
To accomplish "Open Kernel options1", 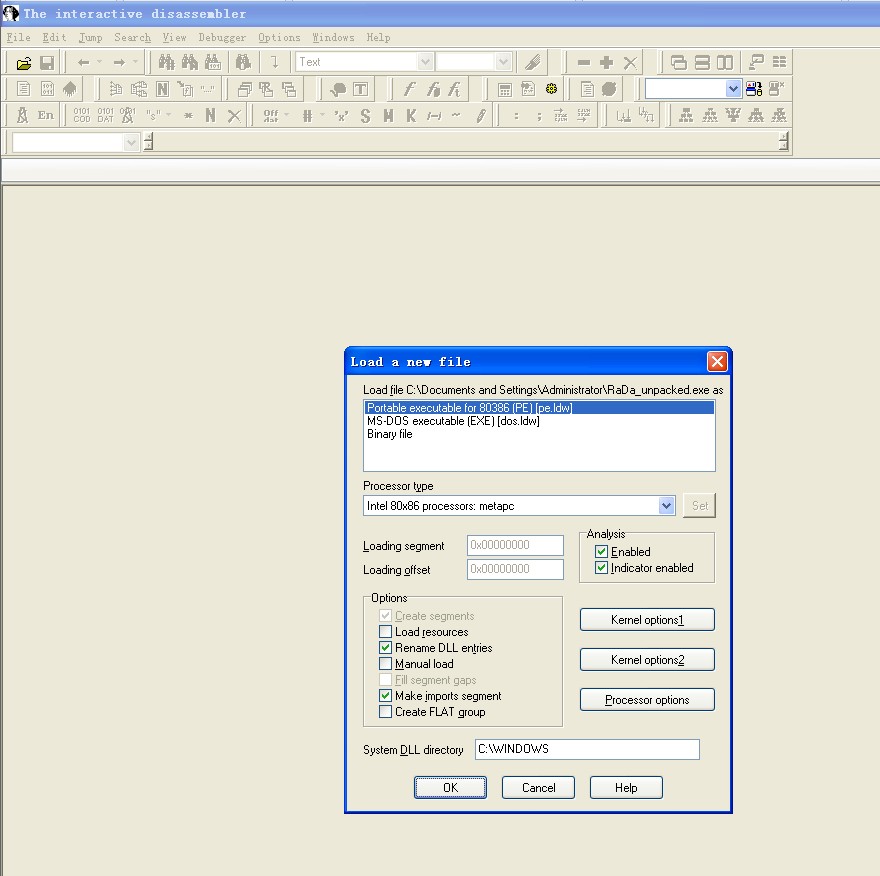I will click(x=647, y=620).
